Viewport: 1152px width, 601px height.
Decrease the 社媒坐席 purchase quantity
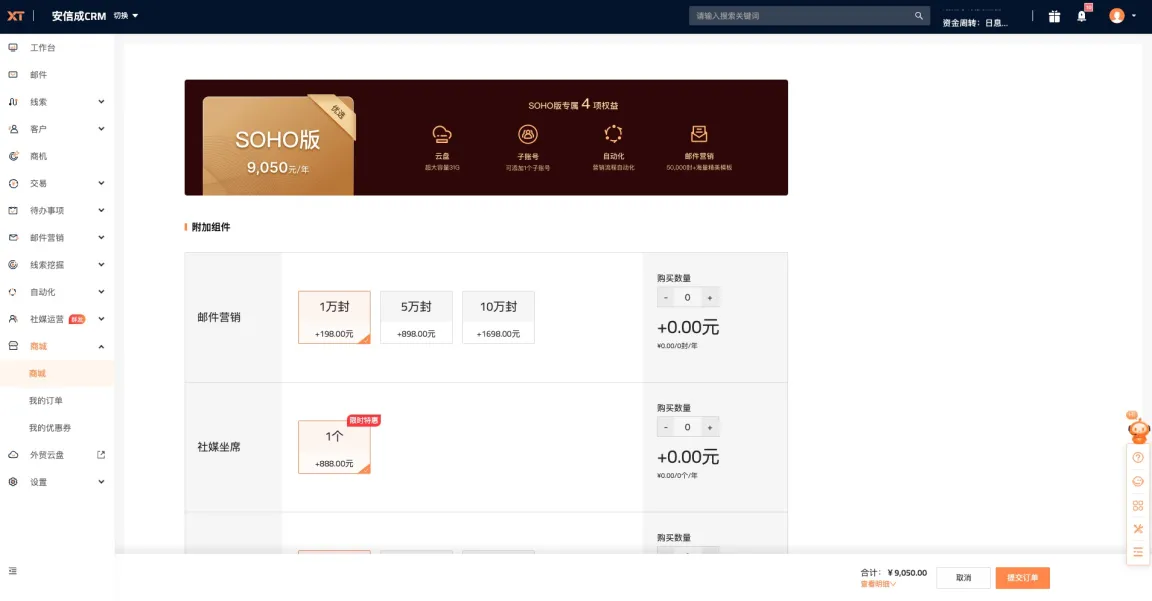point(666,427)
